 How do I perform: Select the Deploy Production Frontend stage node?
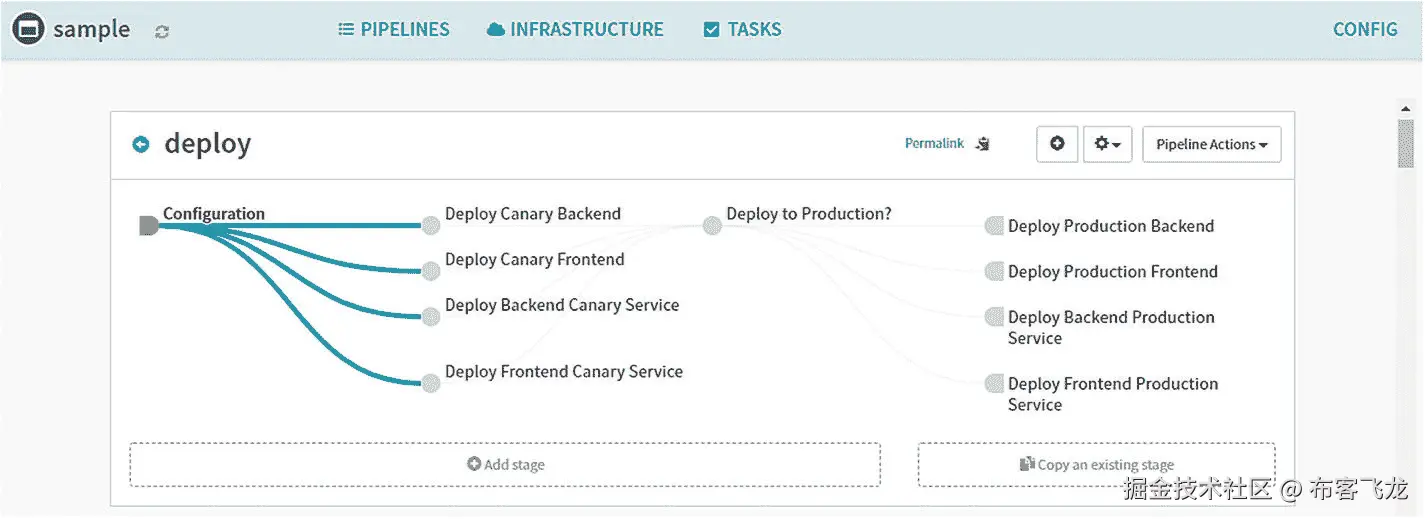994,271
